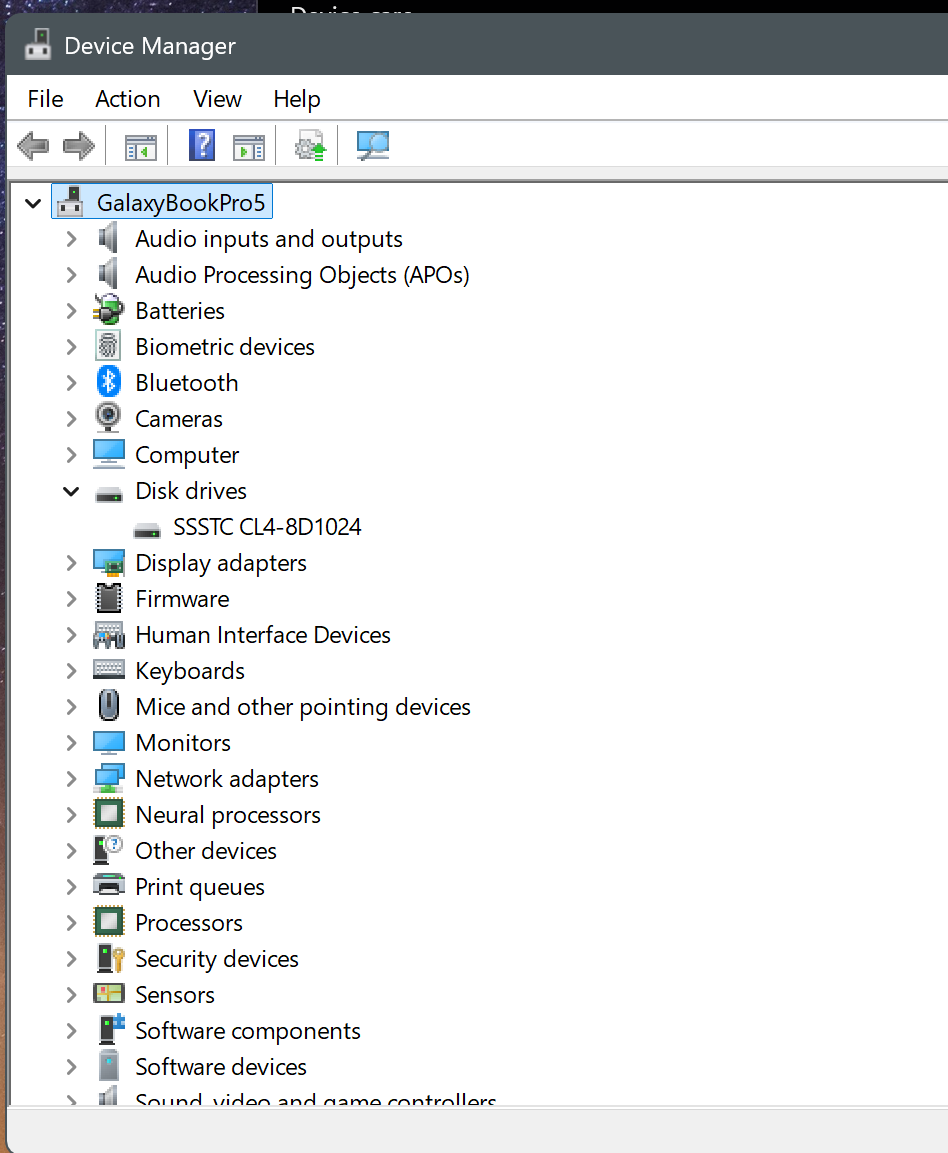Expand the Processors category arrow
The height and width of the screenshot is (1153, 948).
(71, 924)
